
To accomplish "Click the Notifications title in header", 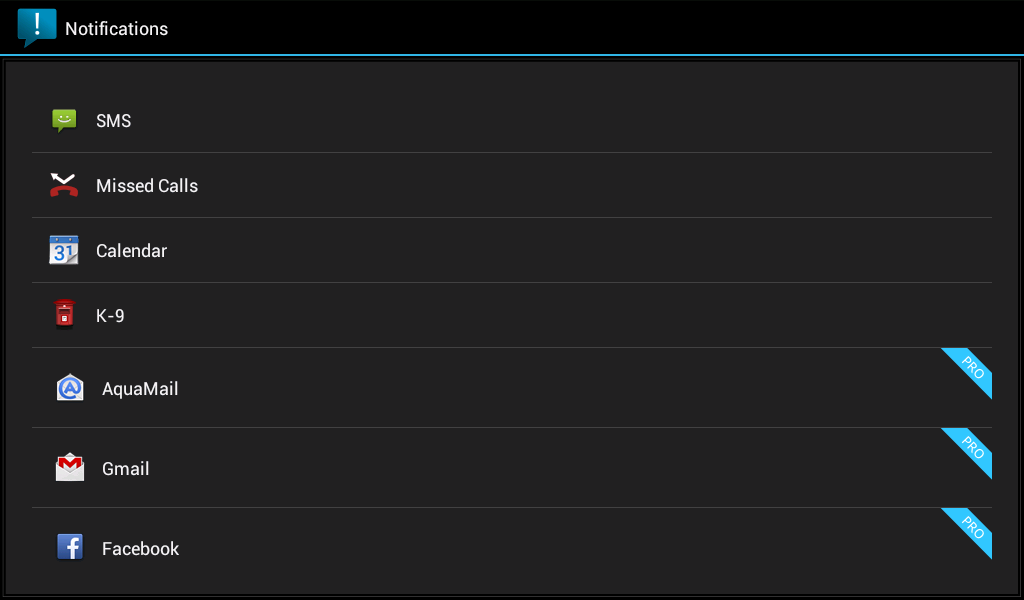I will [116, 28].
